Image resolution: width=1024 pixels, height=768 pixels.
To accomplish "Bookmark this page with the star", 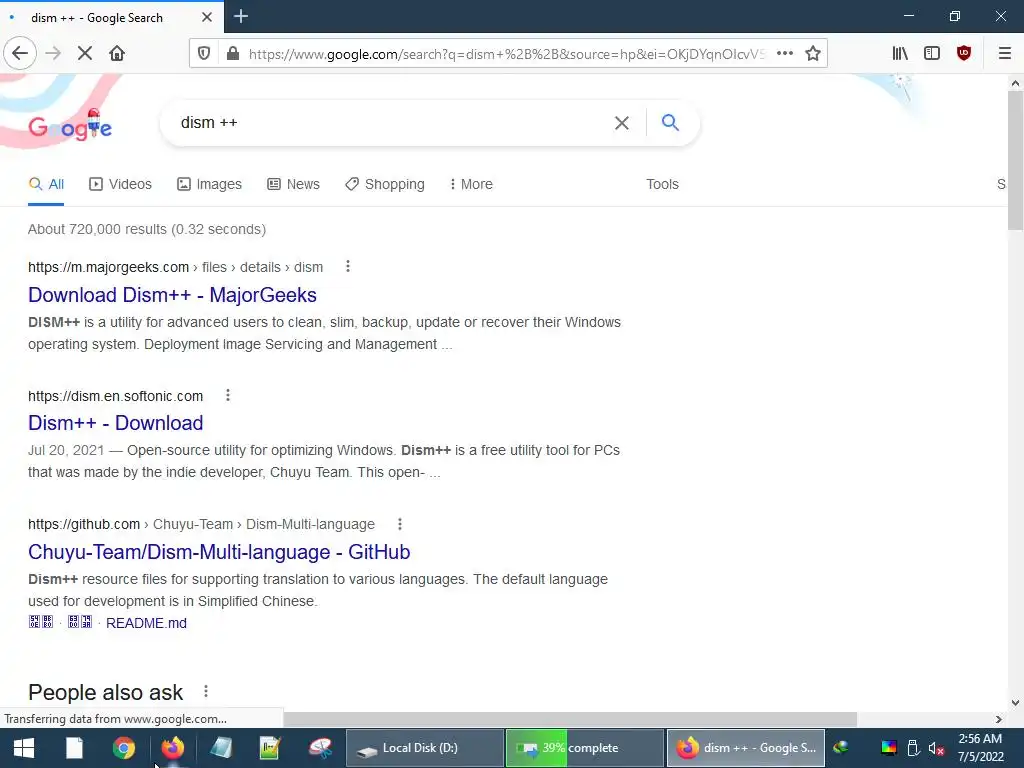I will 812,53.
